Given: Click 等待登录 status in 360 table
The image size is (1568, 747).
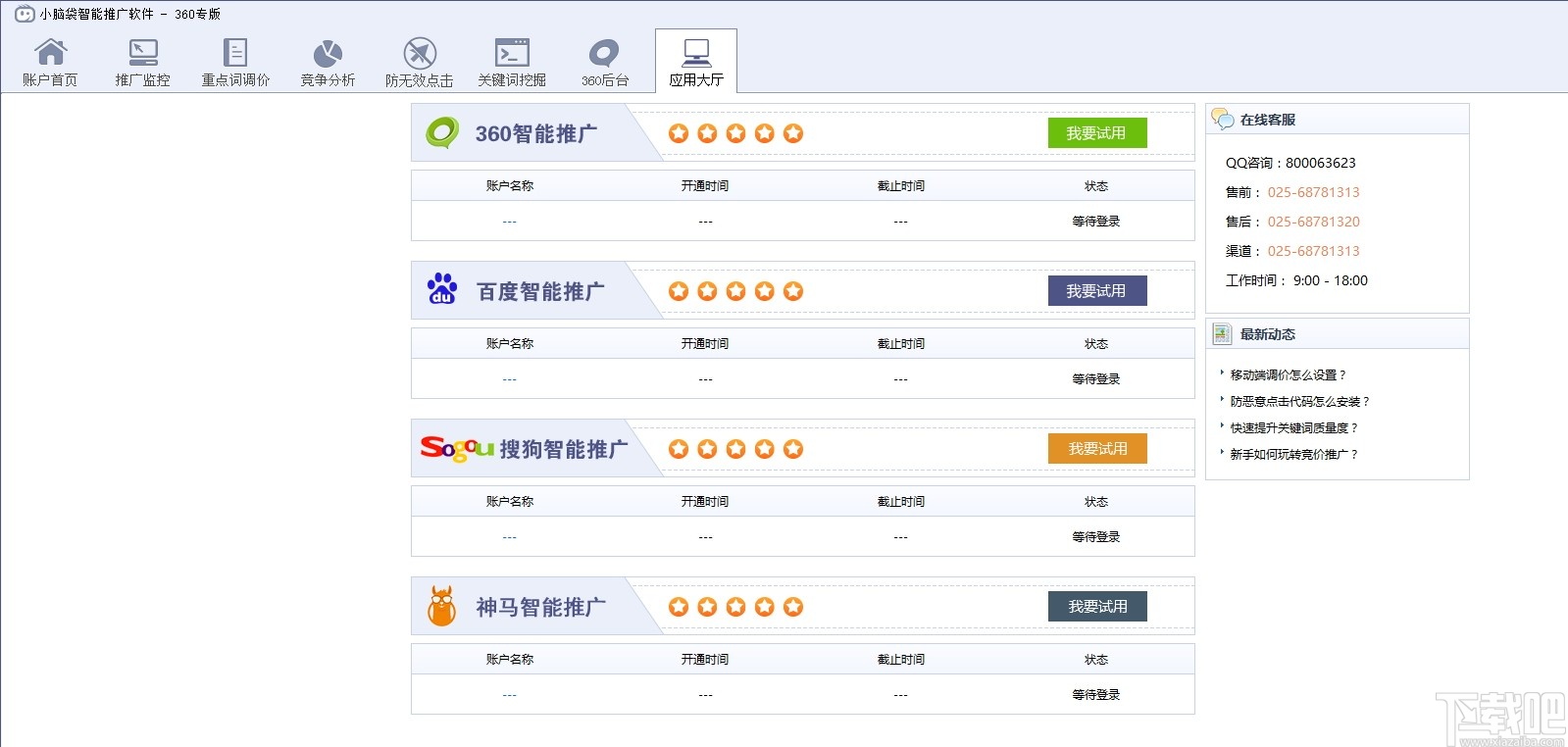Looking at the screenshot, I should [1096, 222].
